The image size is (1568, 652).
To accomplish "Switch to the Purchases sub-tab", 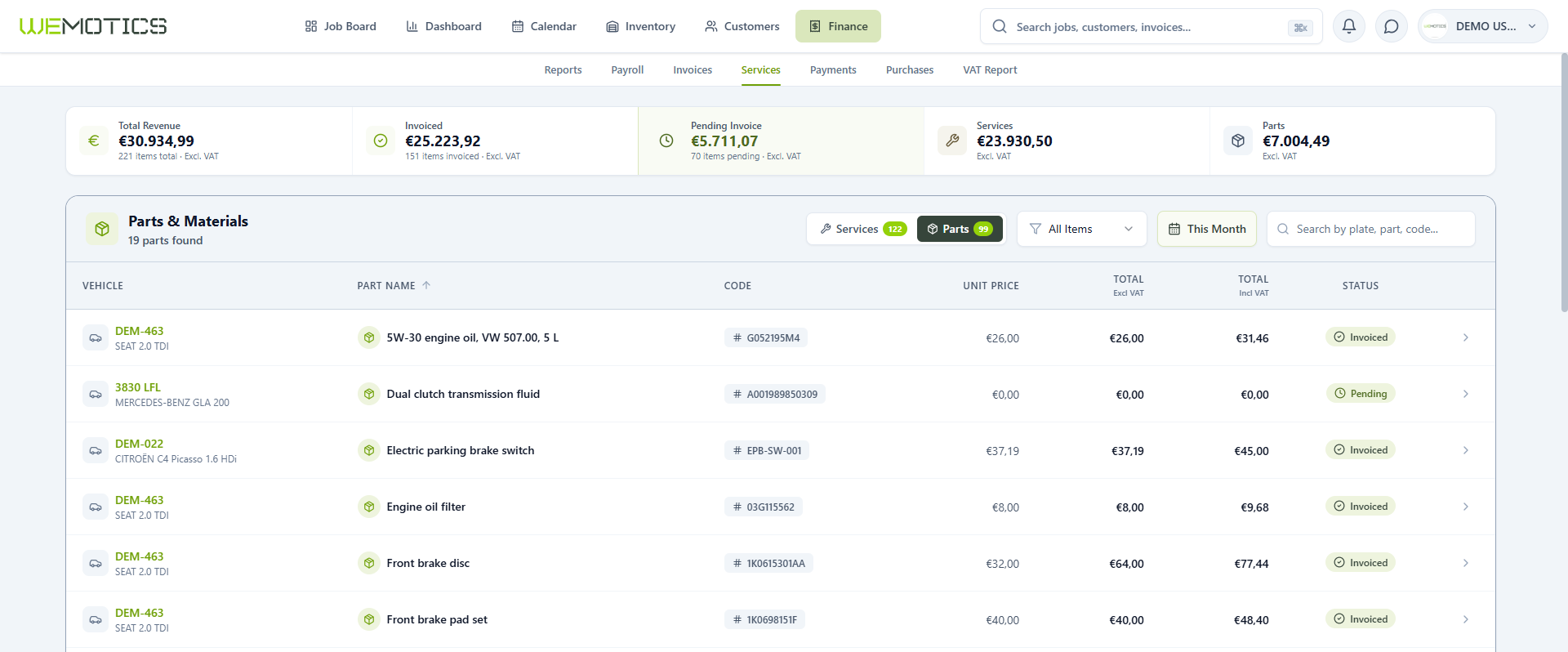I will [x=910, y=70].
